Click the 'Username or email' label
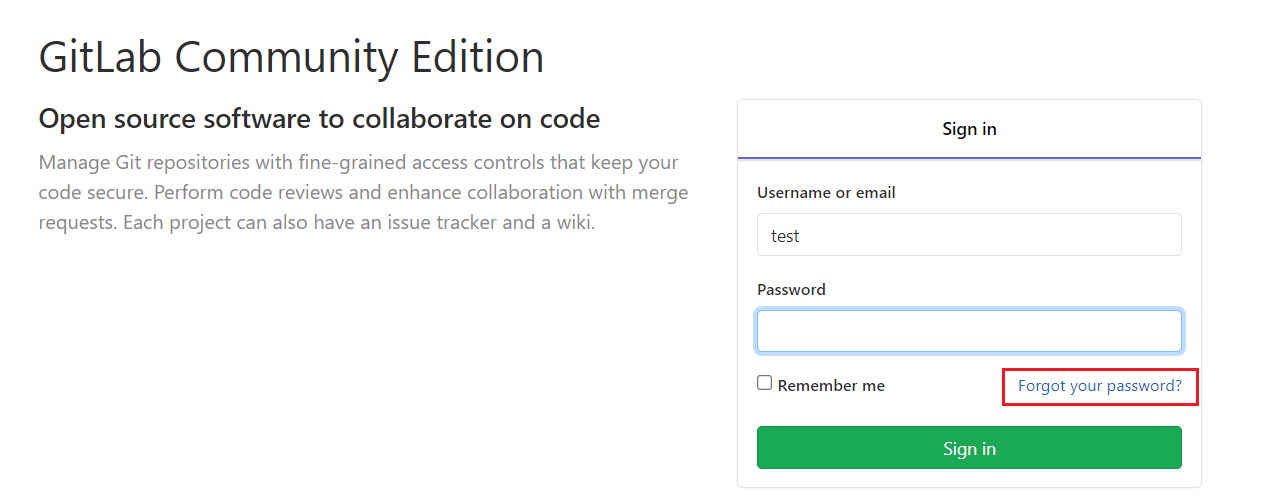The image size is (1279, 498). click(x=826, y=193)
